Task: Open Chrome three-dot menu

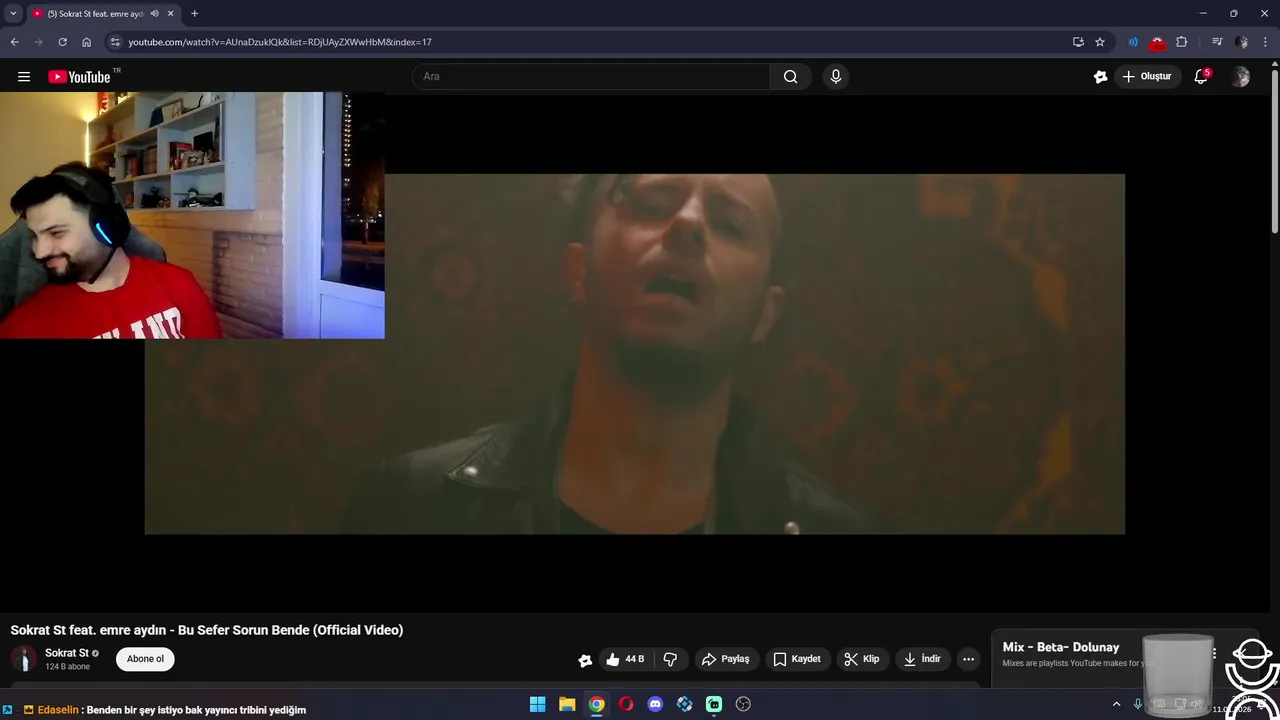Action: 1266,42
